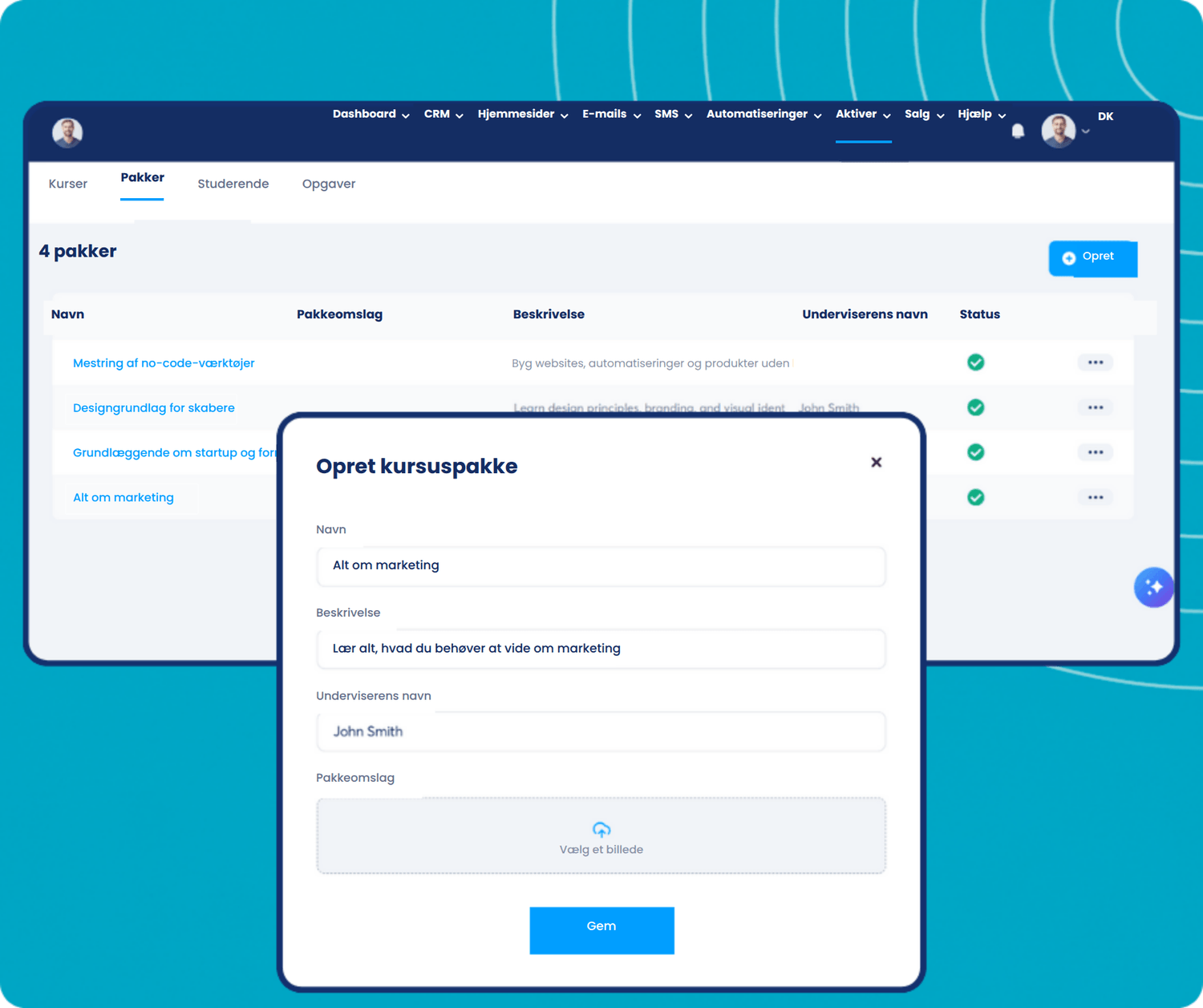The height and width of the screenshot is (1008, 1203).
Task: Click status checkmark of Designgrundlag for skabere
Action: 975,407
